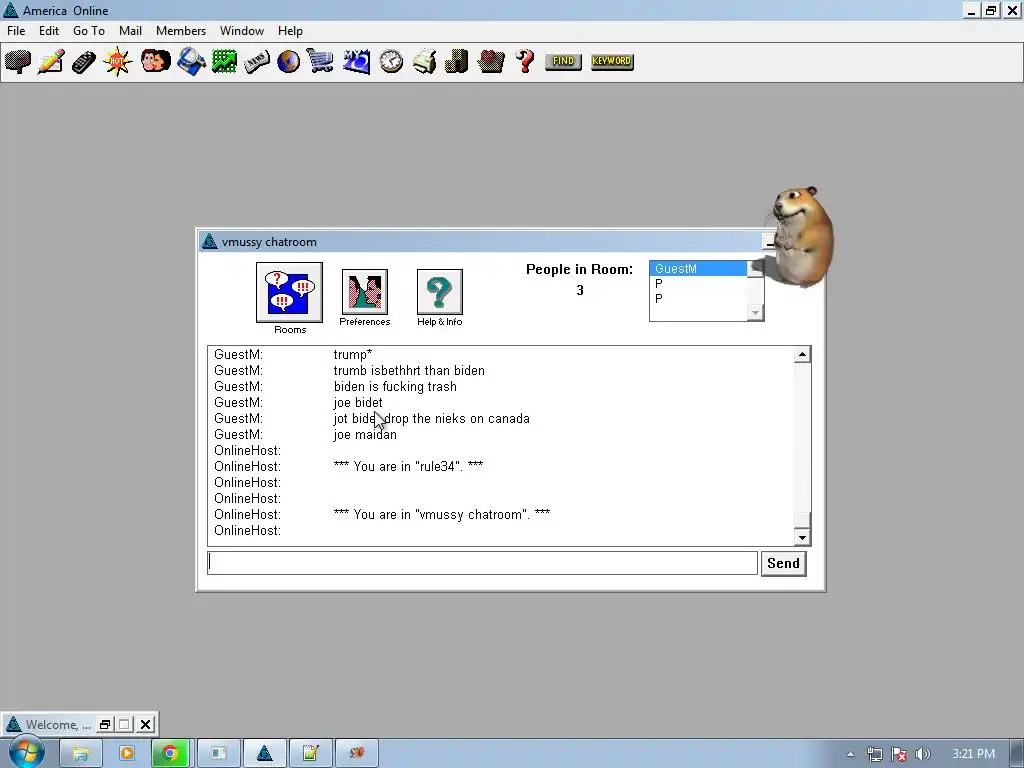Switch to Chrome on the taskbar
The image size is (1024, 768).
[170, 753]
